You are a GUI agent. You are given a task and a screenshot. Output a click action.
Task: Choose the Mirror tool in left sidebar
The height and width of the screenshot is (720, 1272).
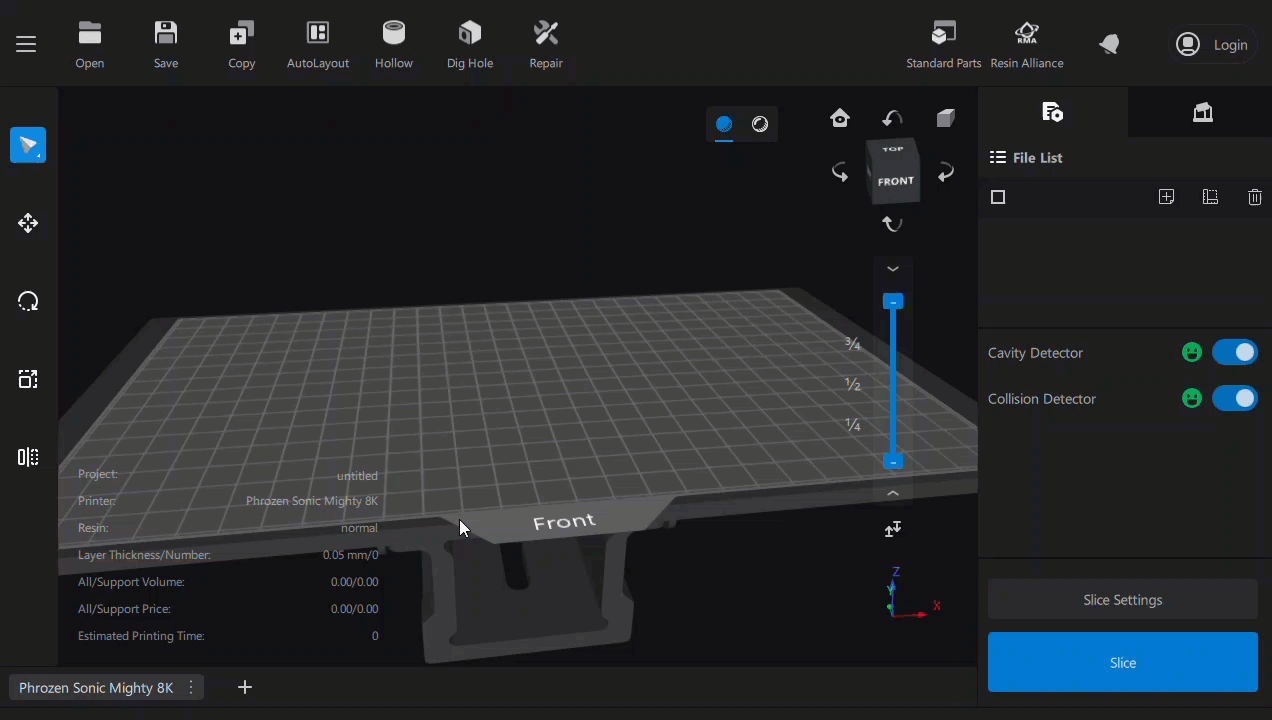[x=28, y=457]
